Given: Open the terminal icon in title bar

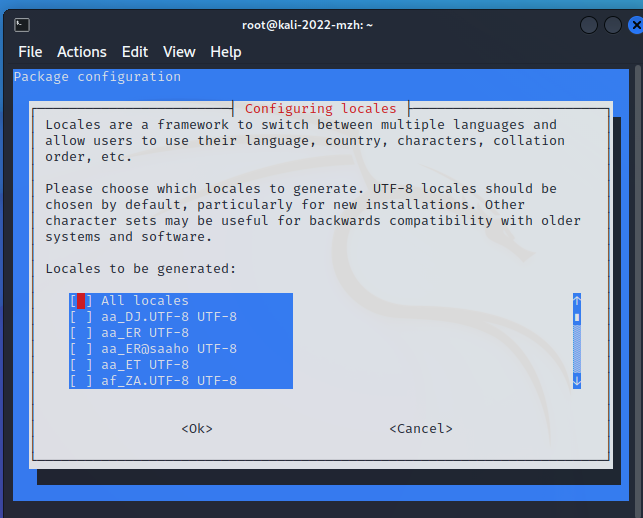Looking at the screenshot, I should click(x=22, y=25).
